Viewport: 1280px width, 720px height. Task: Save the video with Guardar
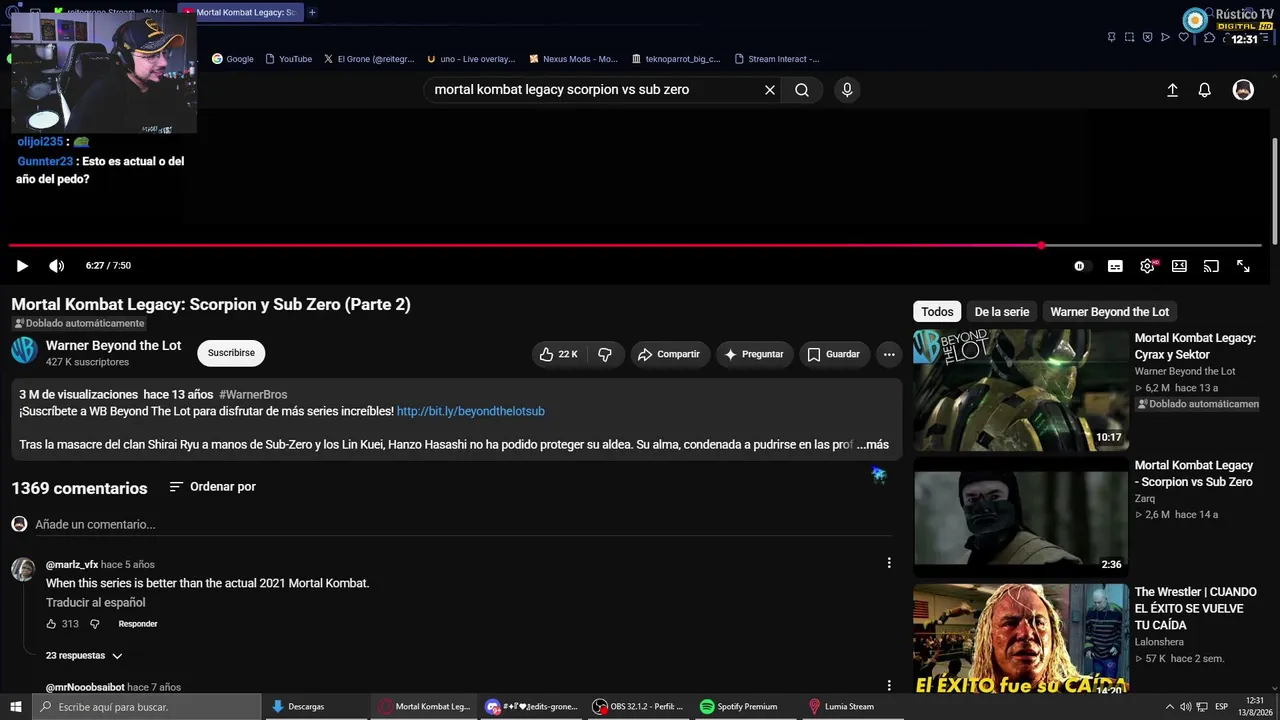833,354
